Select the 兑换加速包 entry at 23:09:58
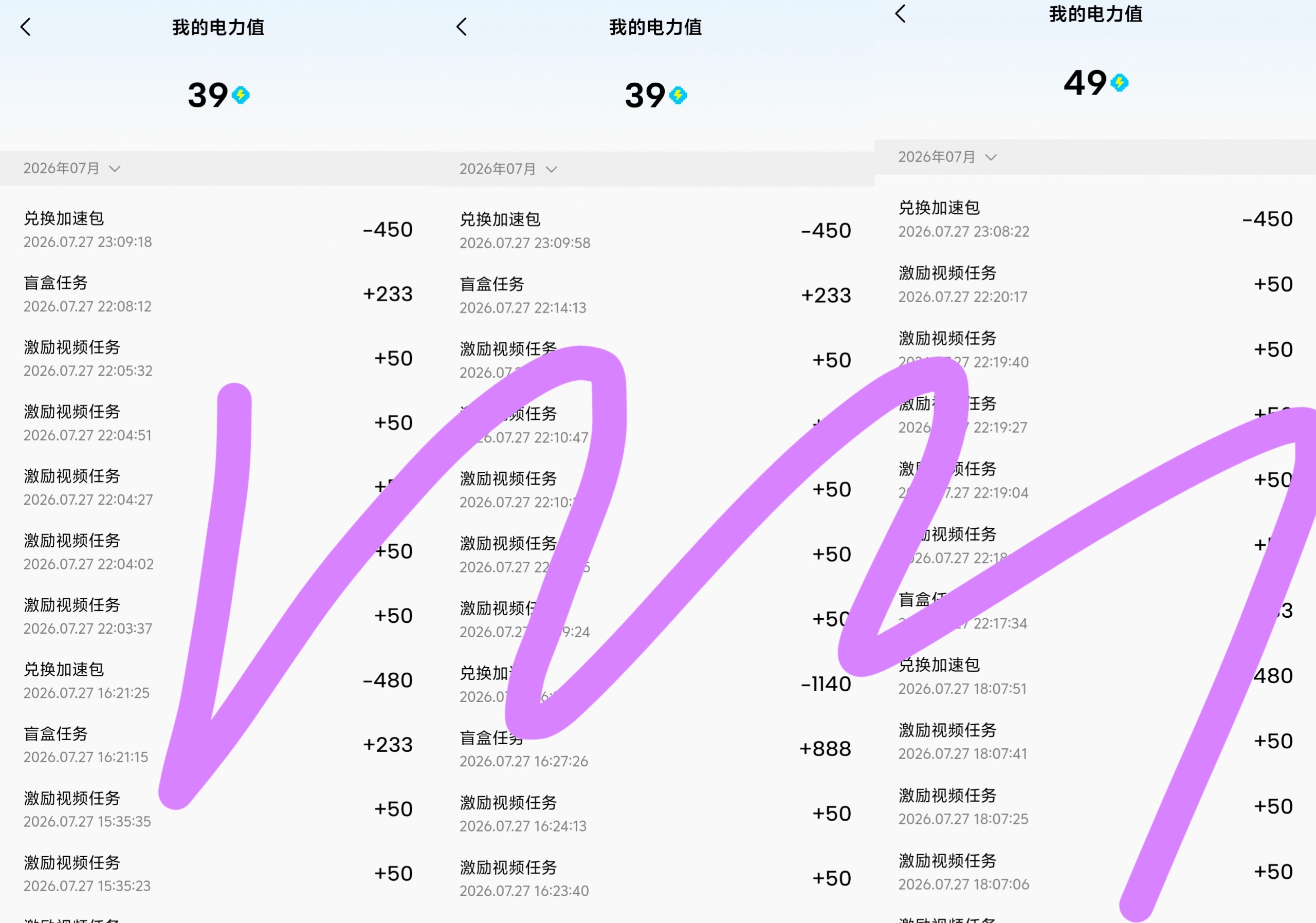 point(655,231)
